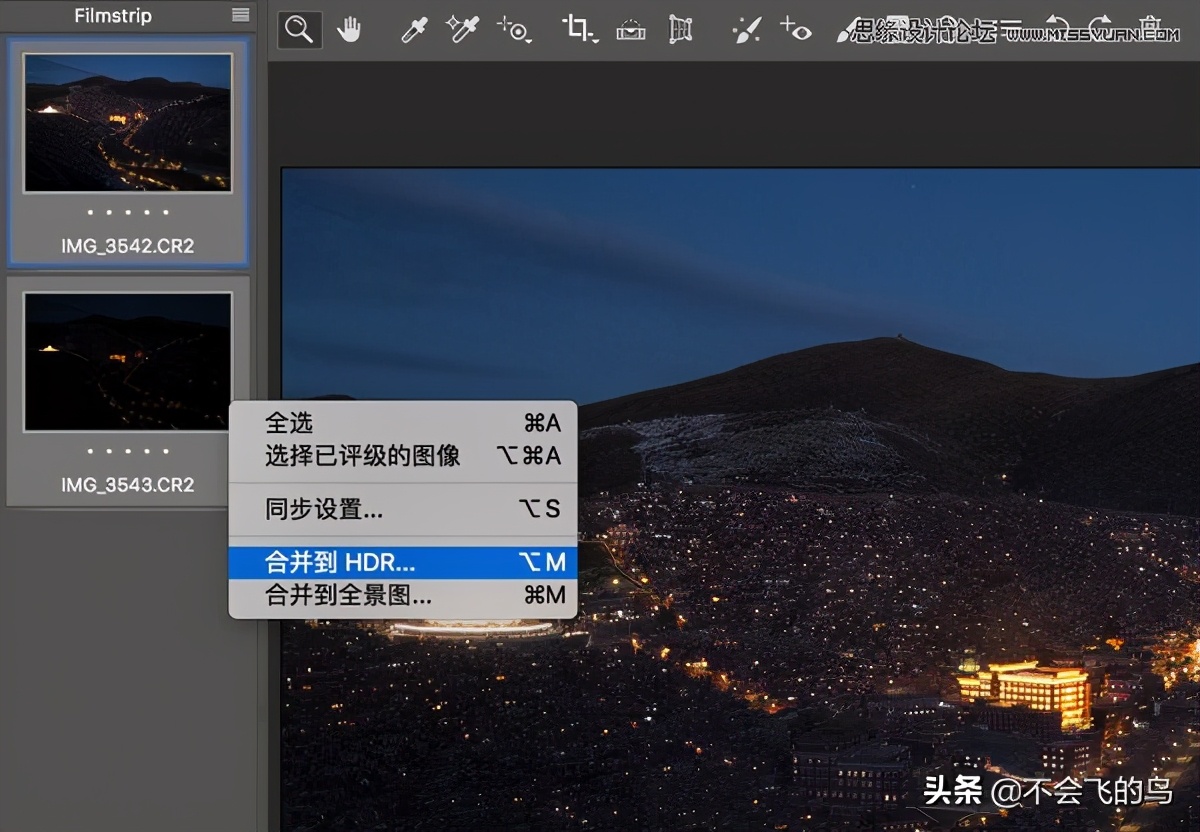Select the Zoom tool
1200x832 pixels.
pyautogui.click(x=298, y=29)
